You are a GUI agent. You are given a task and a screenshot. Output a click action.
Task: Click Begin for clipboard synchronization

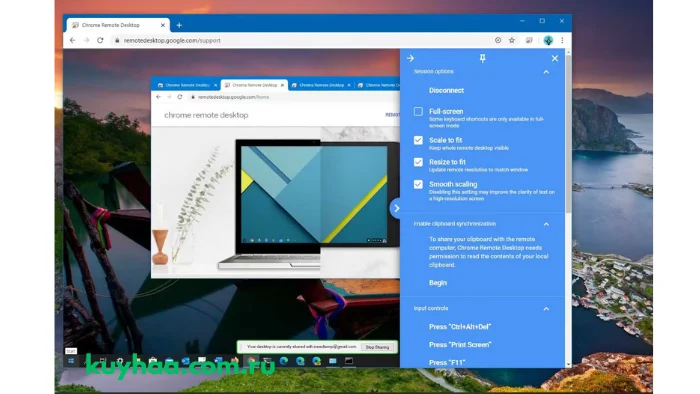(x=438, y=283)
